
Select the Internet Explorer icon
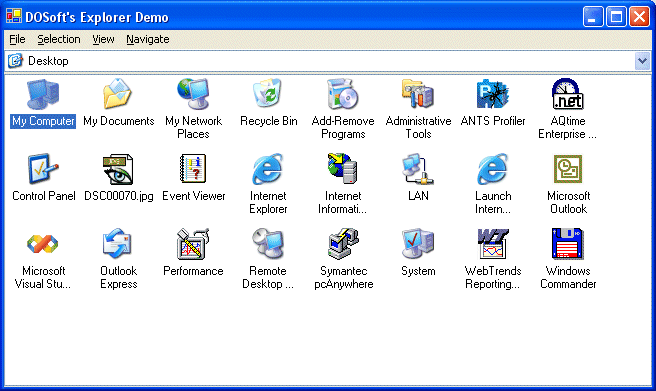click(x=268, y=169)
